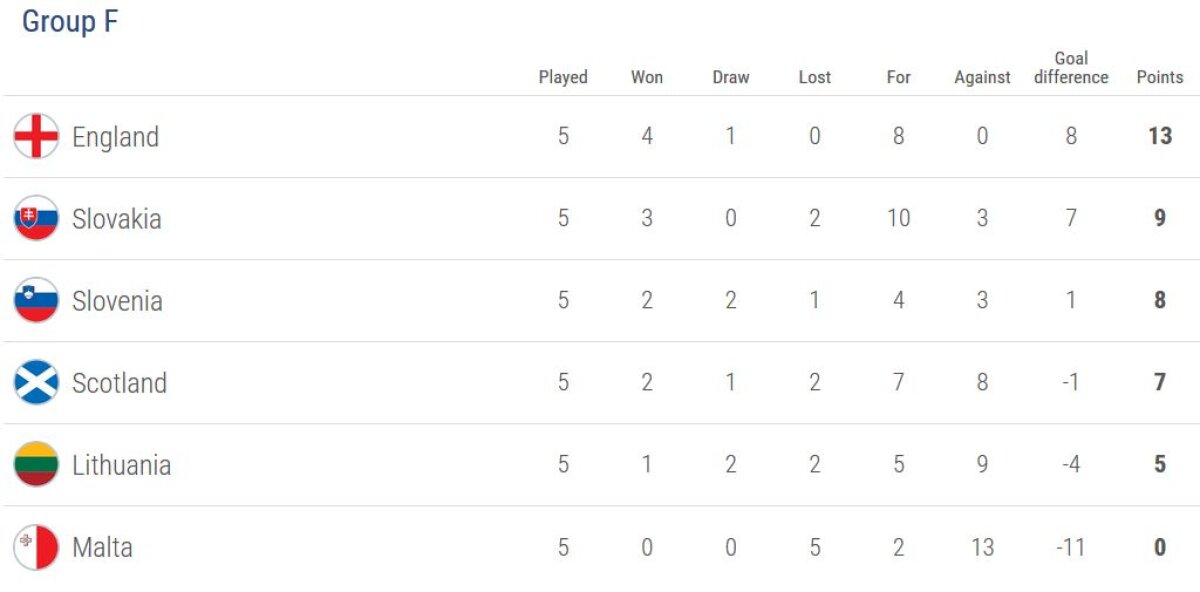
Task: Click the Draw column header
Action: [731, 77]
